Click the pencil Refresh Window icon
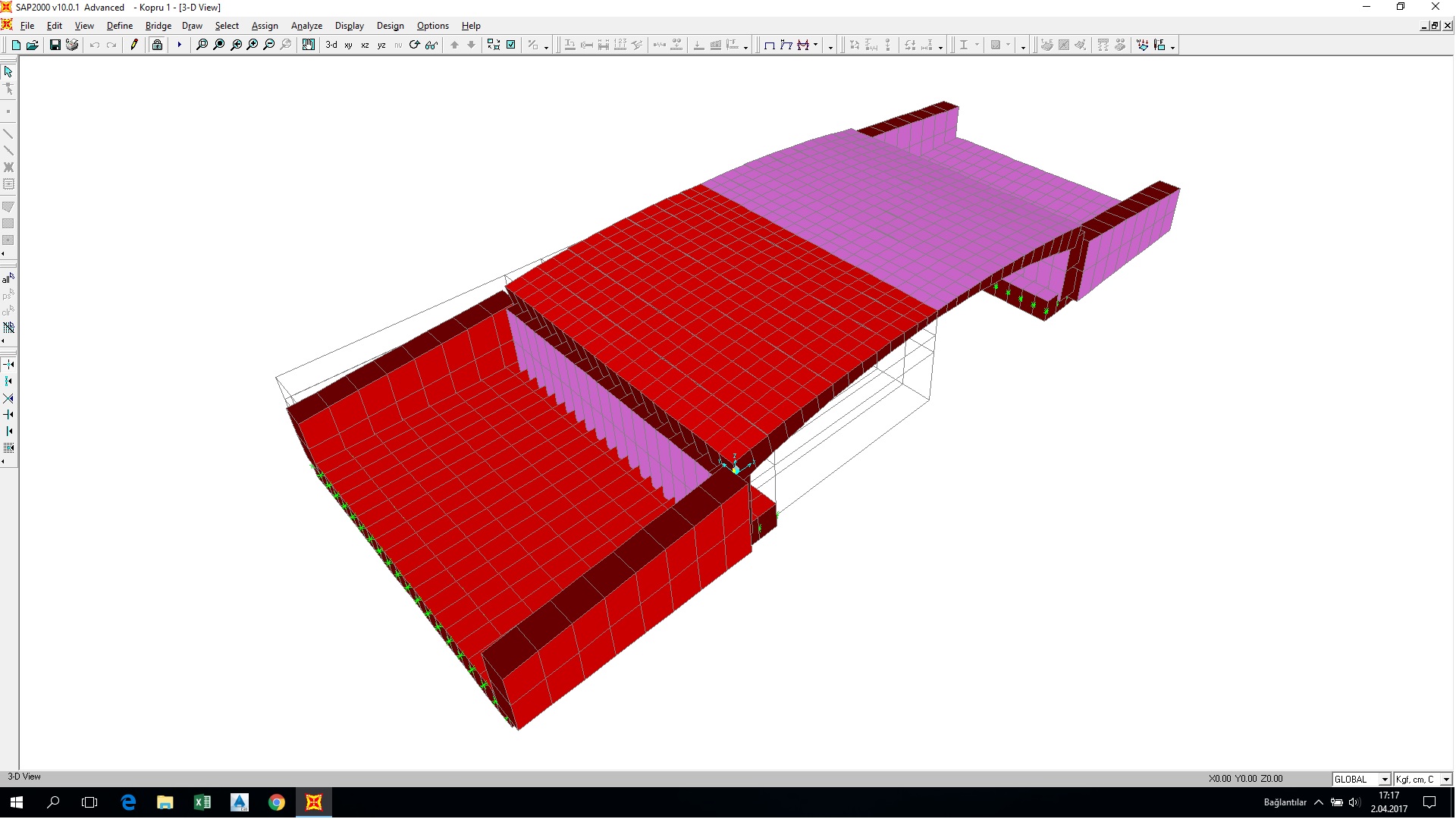The height and width of the screenshot is (819, 1456). click(134, 45)
